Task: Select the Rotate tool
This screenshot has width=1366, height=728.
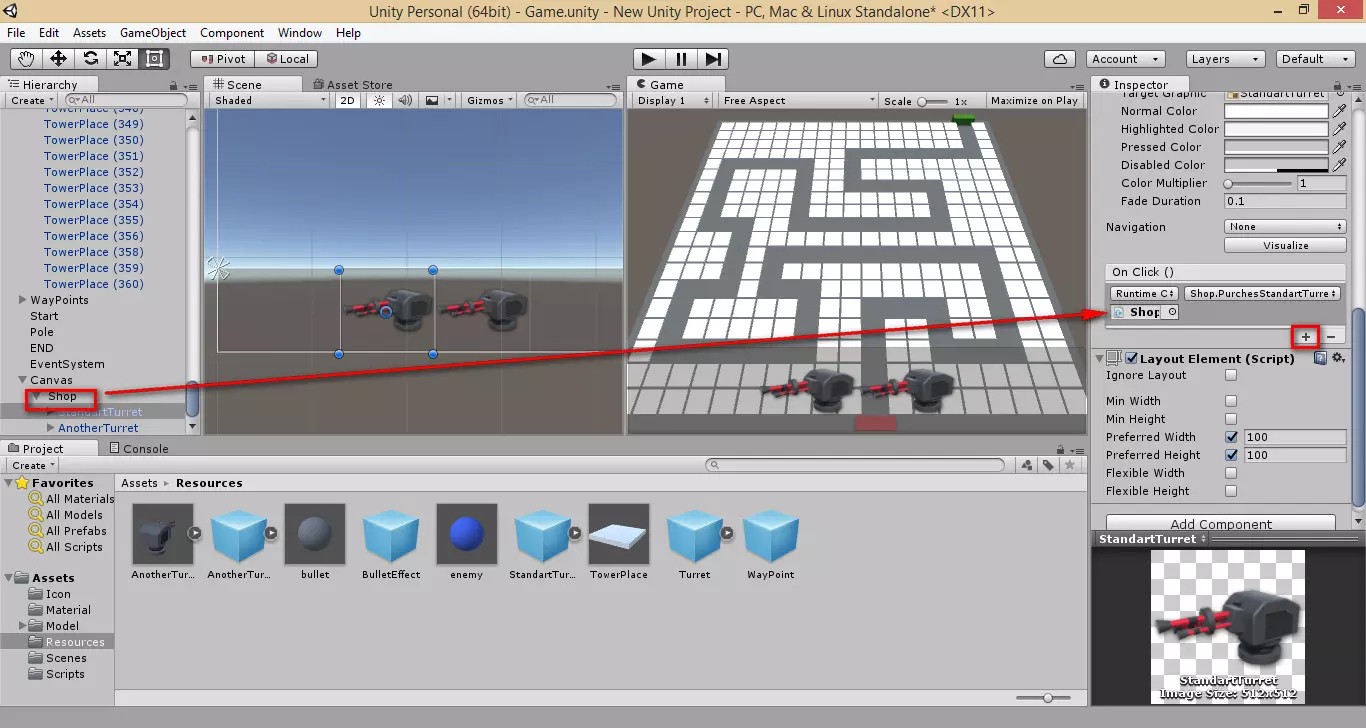Action: pos(90,59)
